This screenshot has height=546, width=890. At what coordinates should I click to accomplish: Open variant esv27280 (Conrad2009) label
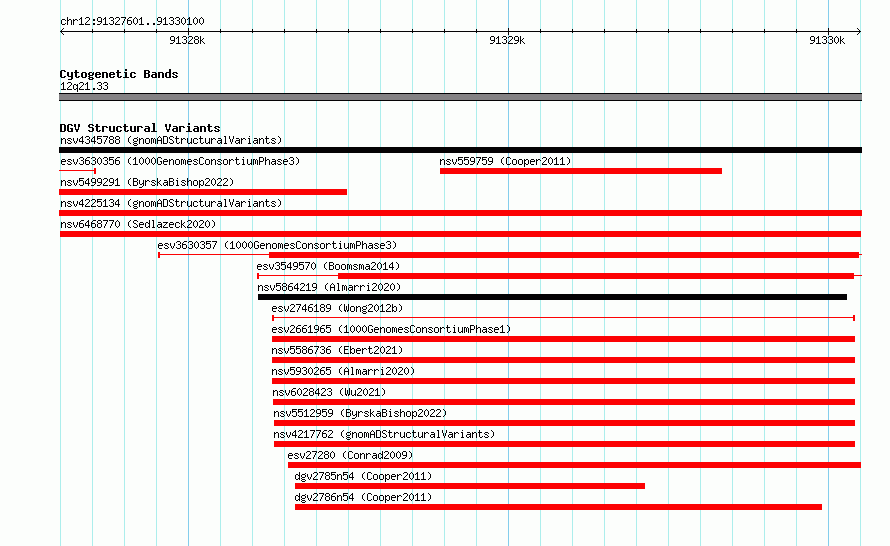[x=350, y=455]
